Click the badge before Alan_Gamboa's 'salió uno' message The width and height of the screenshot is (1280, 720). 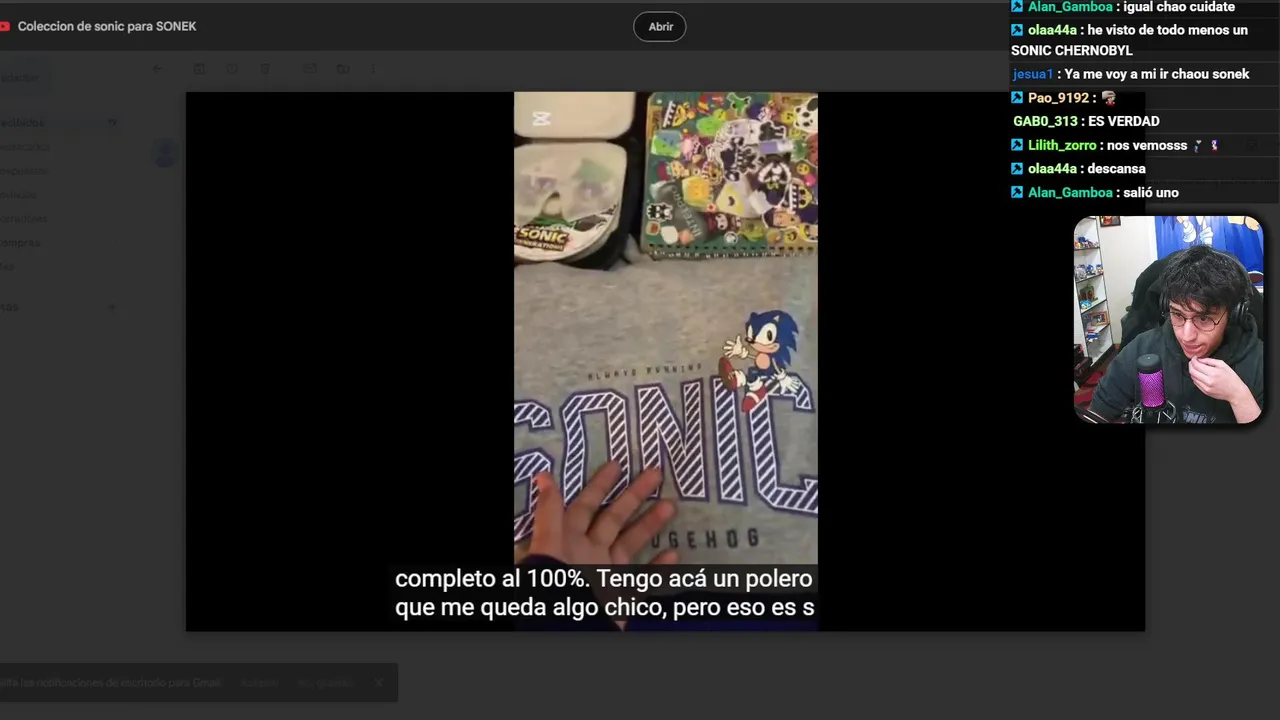tap(1017, 192)
